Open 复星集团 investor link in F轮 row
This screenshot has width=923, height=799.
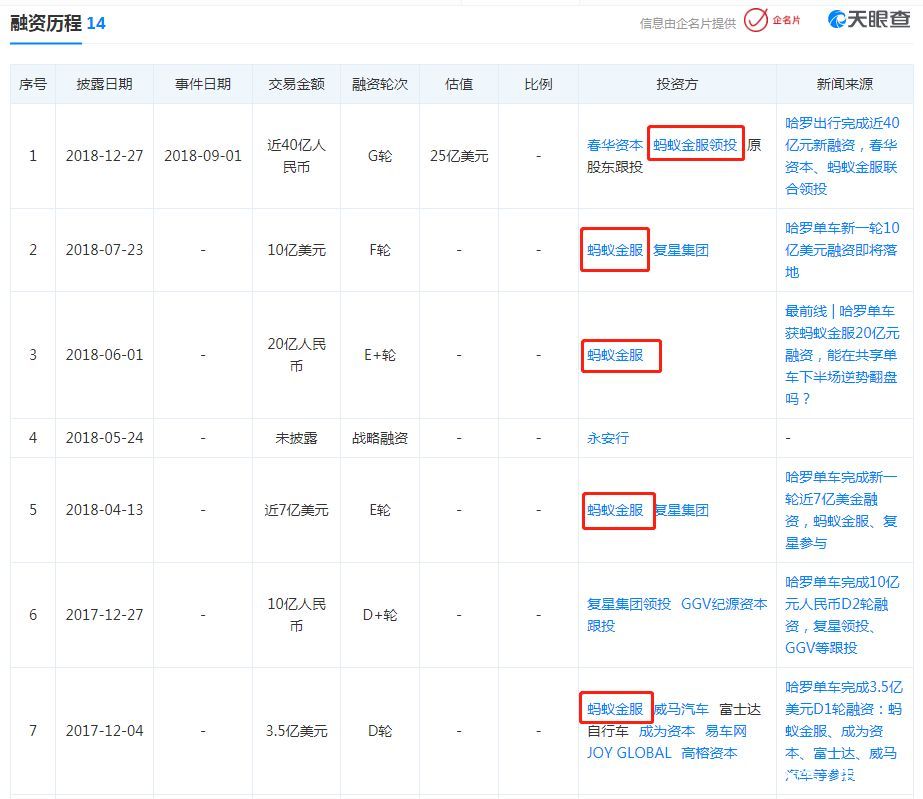[680, 250]
